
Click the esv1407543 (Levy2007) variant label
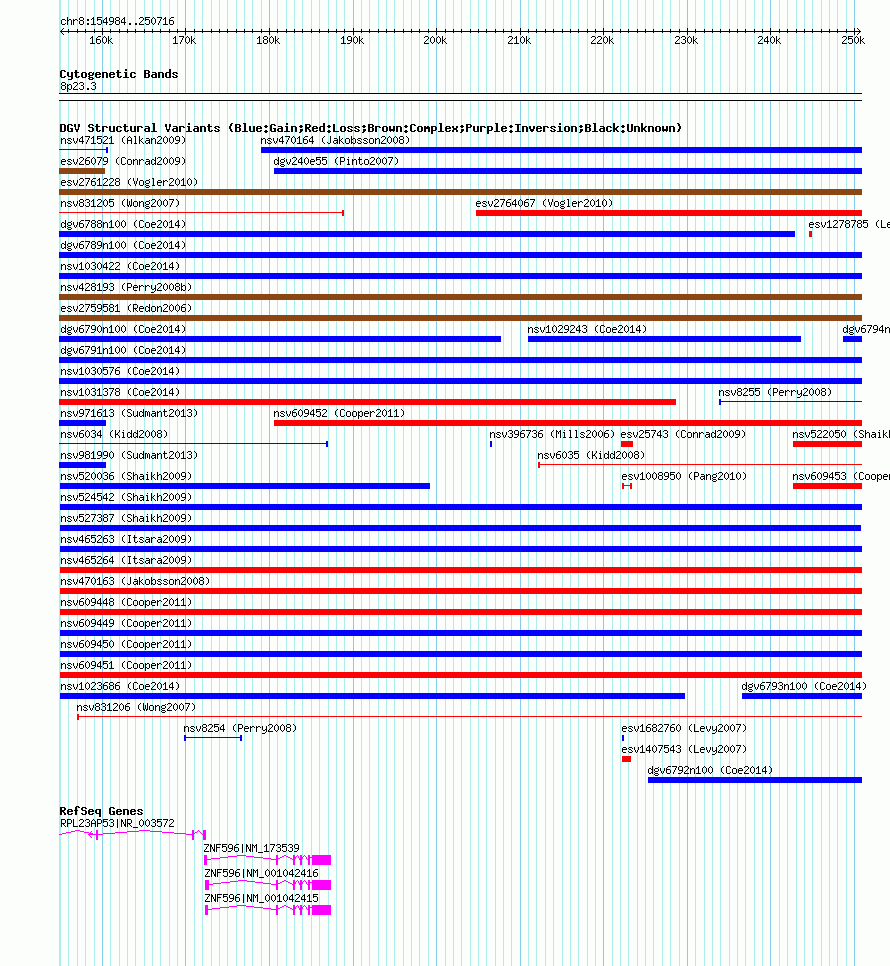click(x=684, y=748)
